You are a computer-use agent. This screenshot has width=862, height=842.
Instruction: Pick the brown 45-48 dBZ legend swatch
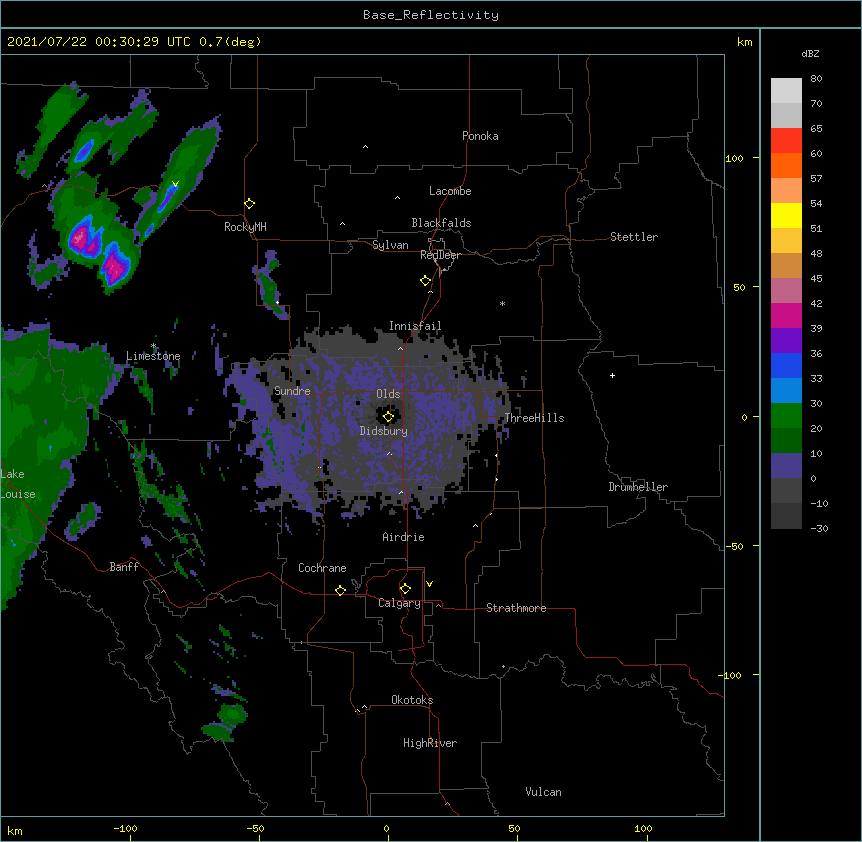tap(786, 265)
